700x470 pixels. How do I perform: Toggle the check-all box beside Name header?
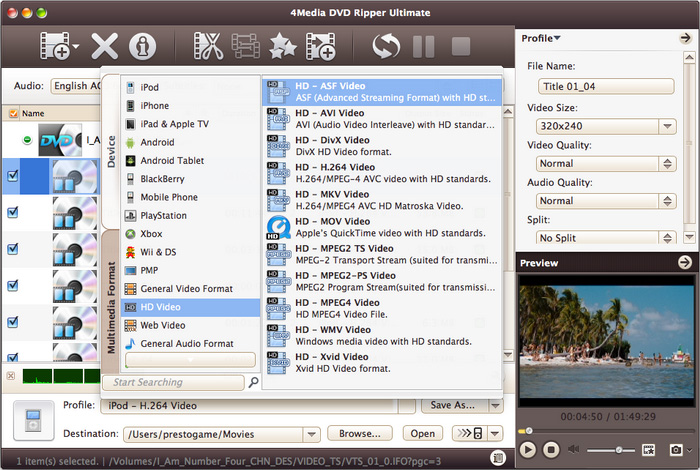[x=13, y=114]
